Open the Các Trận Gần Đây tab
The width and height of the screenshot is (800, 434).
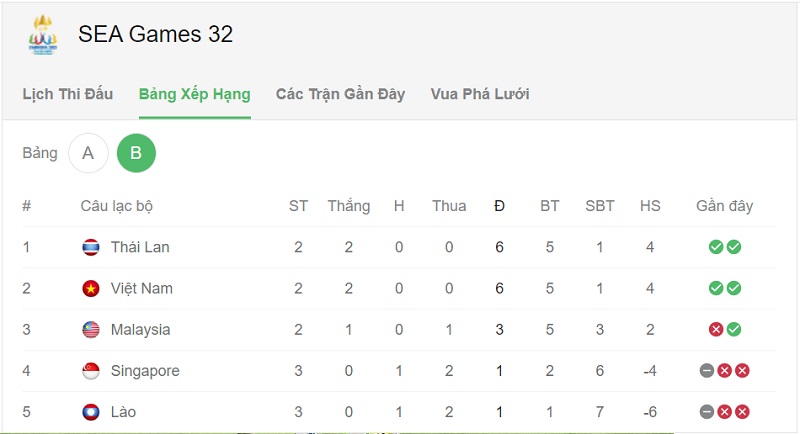point(340,94)
